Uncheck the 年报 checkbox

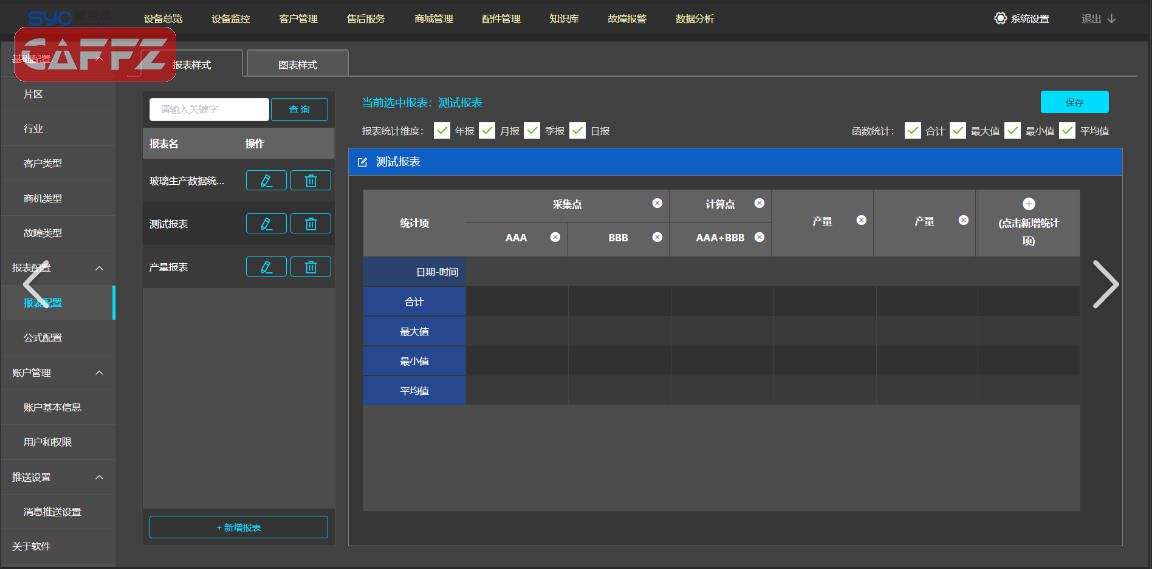point(442,130)
